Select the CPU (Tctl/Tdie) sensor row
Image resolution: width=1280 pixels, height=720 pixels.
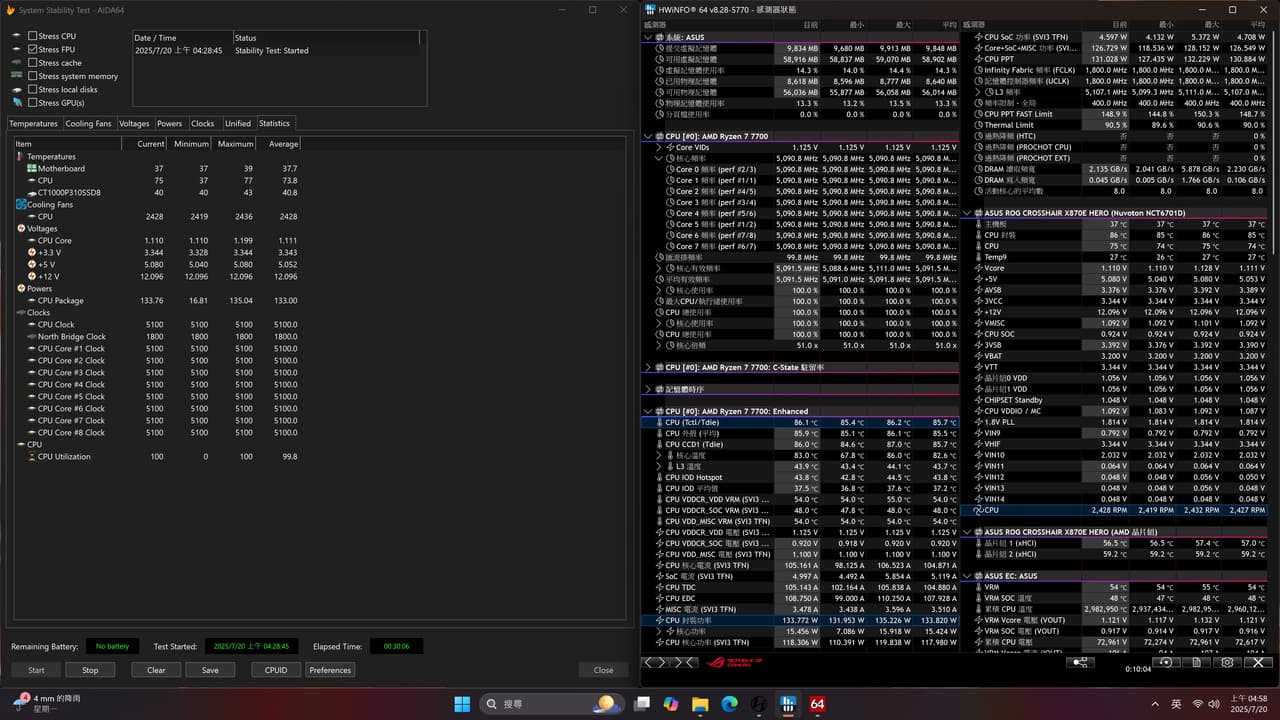[x=800, y=422]
